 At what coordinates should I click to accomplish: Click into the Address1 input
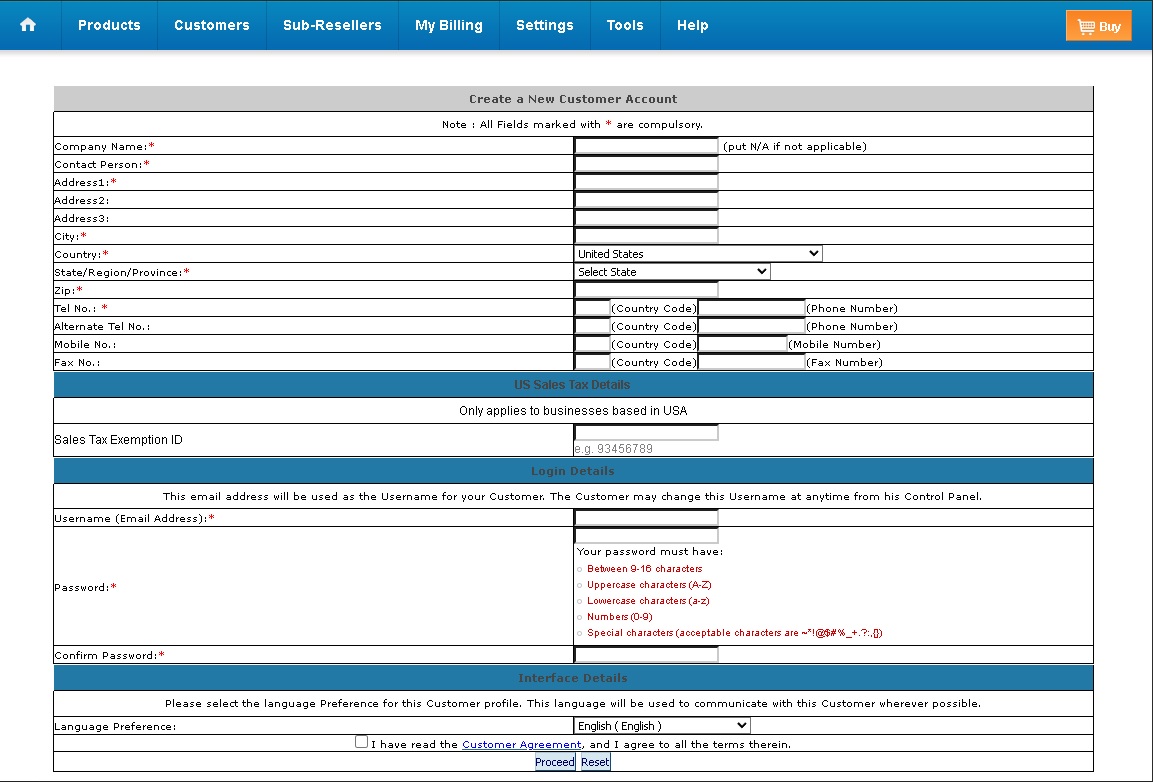point(646,182)
